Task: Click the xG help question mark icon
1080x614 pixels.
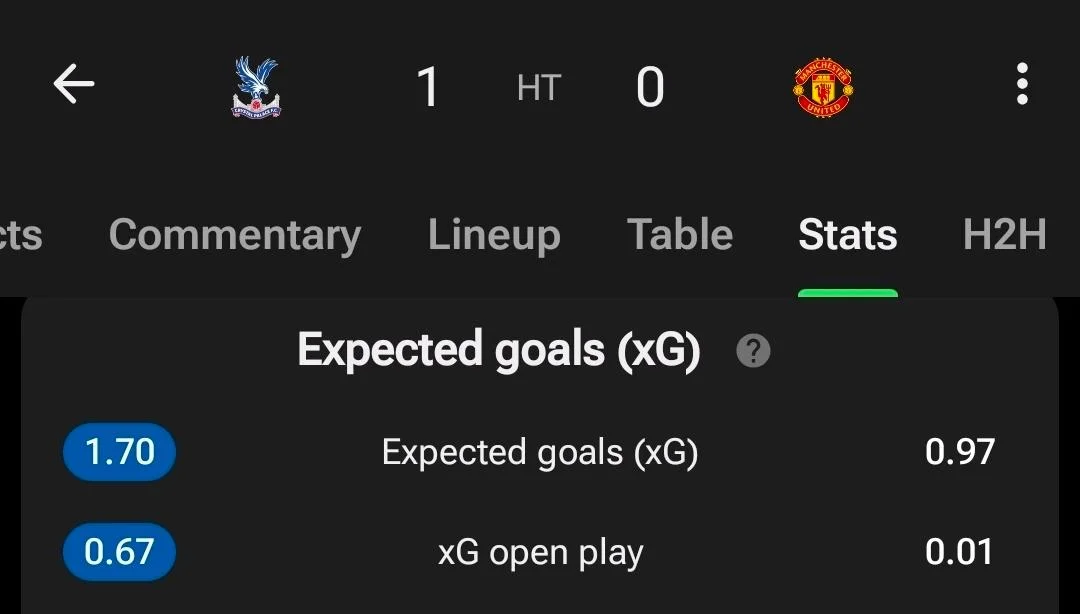Action: point(753,351)
